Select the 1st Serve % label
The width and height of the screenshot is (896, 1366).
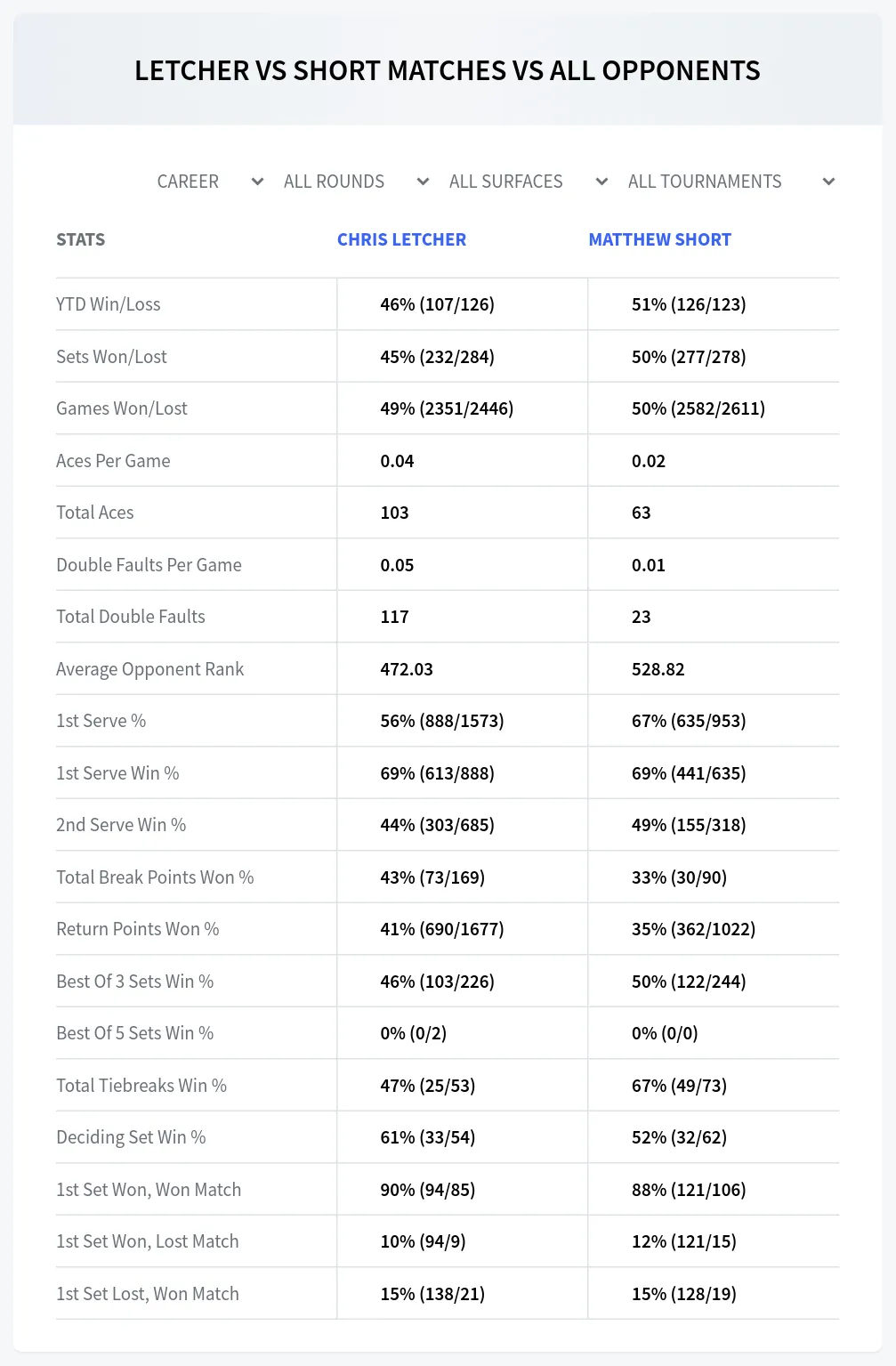(x=101, y=721)
